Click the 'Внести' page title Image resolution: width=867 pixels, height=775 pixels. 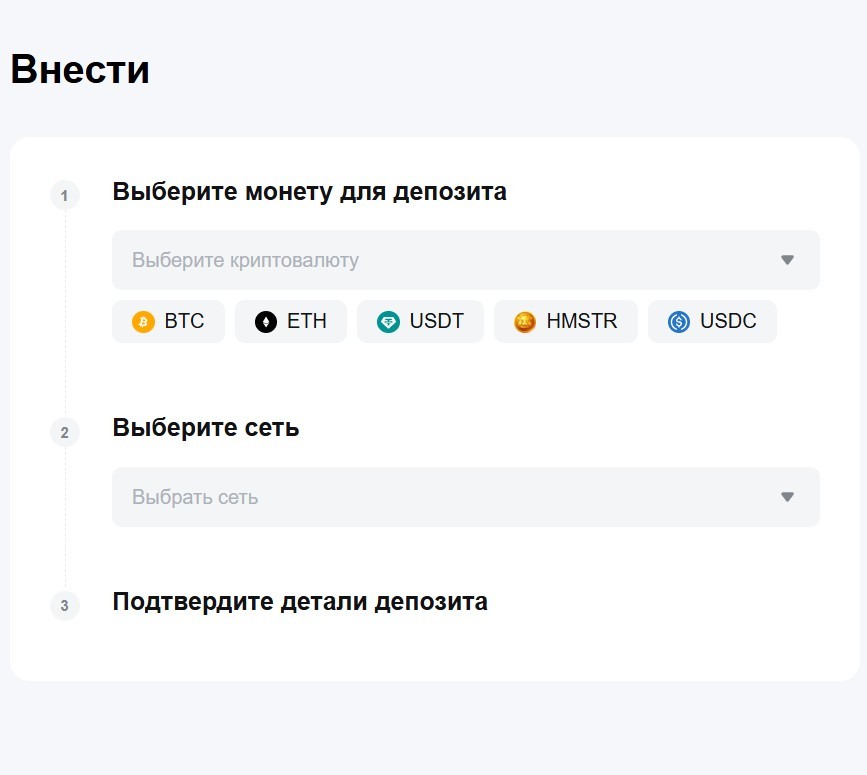(x=80, y=69)
